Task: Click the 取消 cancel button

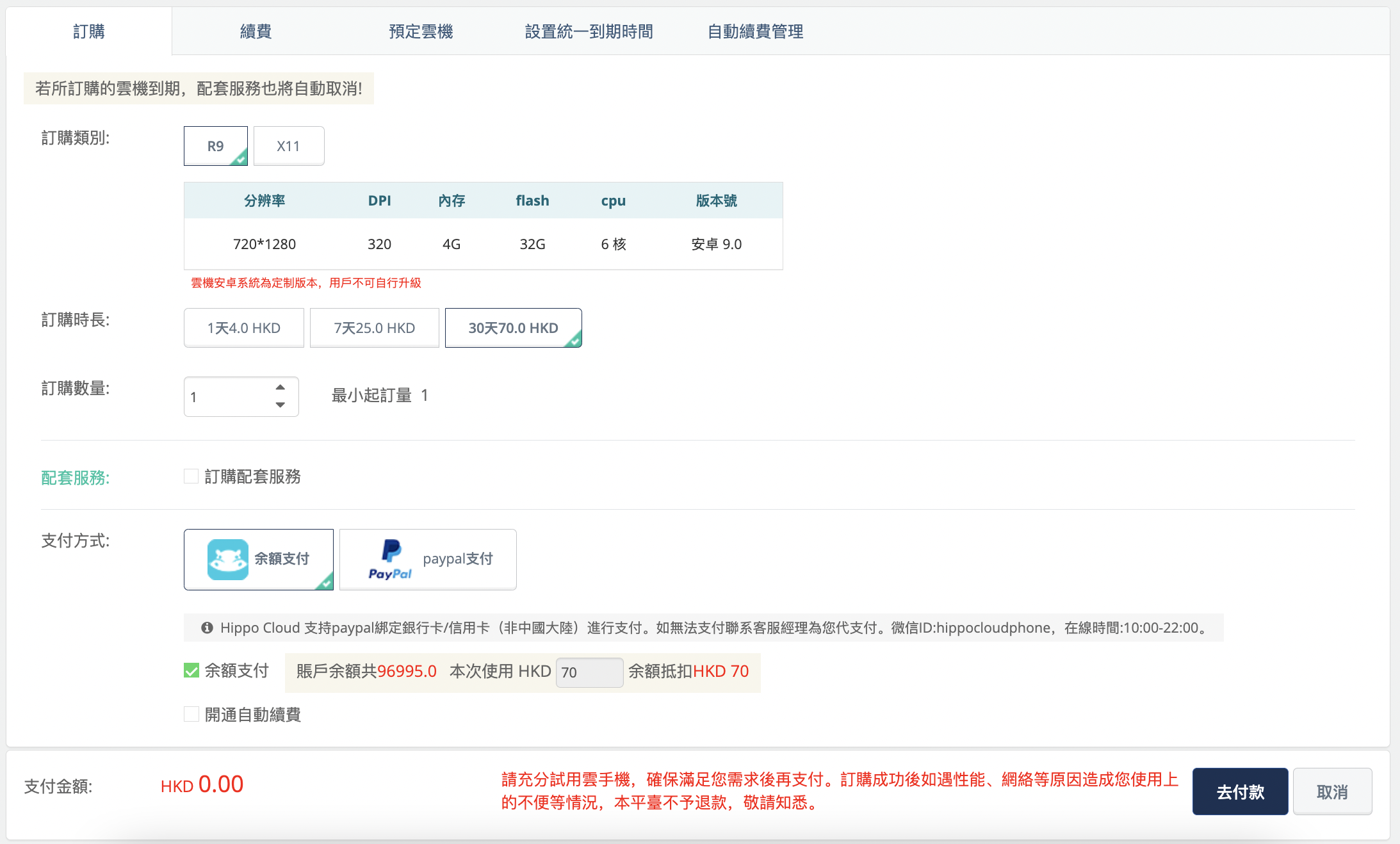Action: coord(1331,791)
